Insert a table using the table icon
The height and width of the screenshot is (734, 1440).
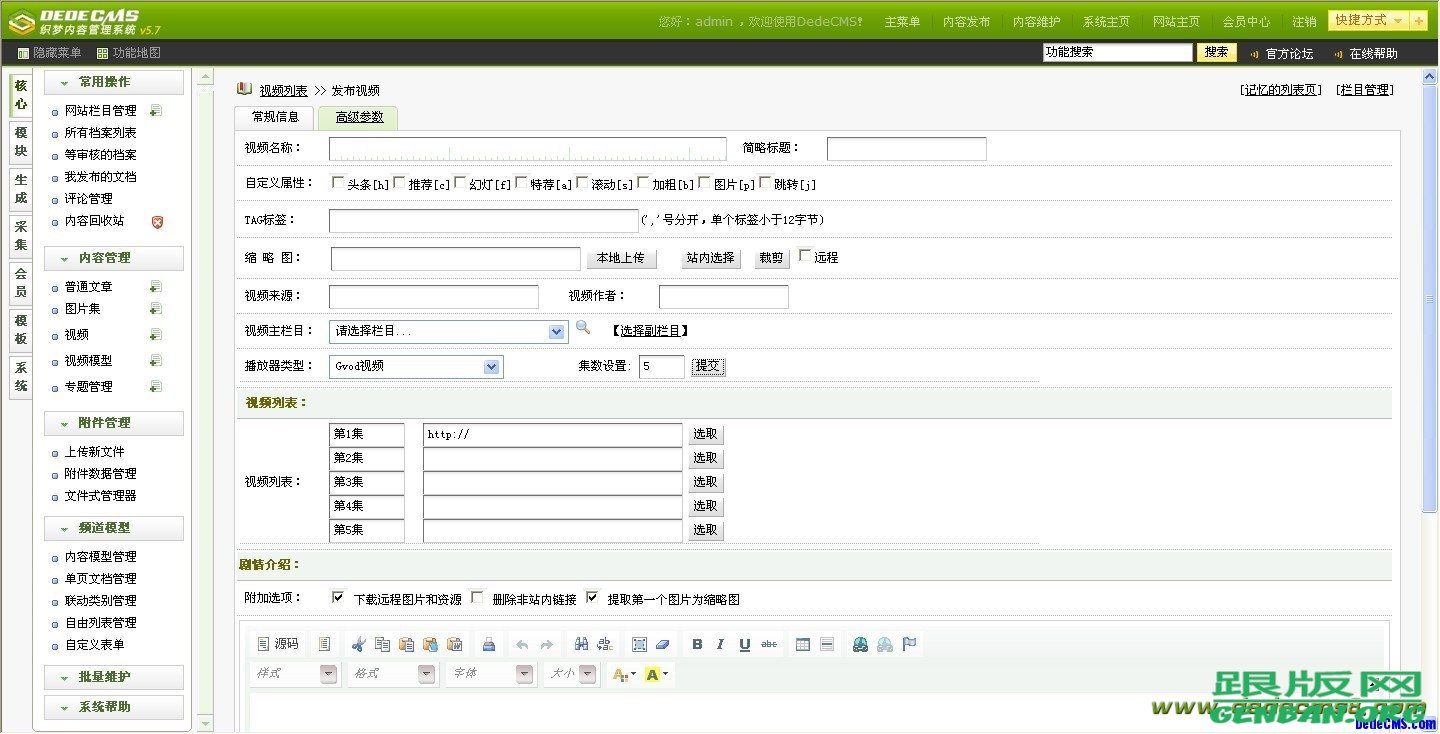pyautogui.click(x=803, y=643)
